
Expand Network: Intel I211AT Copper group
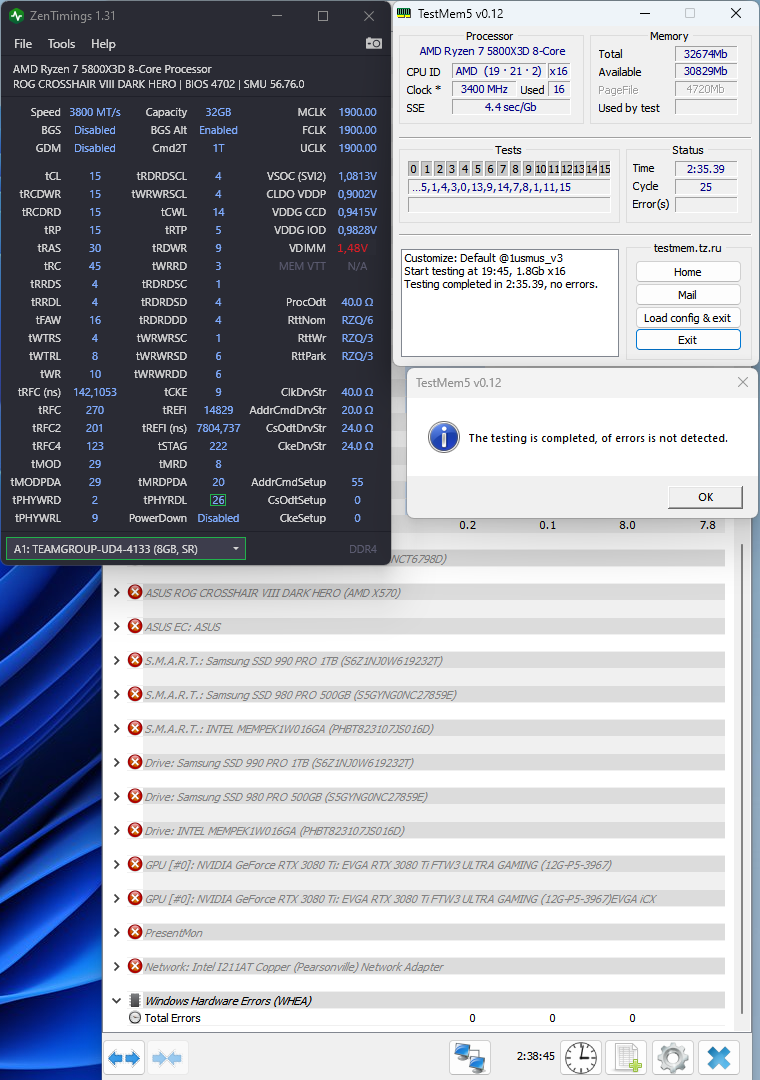click(116, 966)
